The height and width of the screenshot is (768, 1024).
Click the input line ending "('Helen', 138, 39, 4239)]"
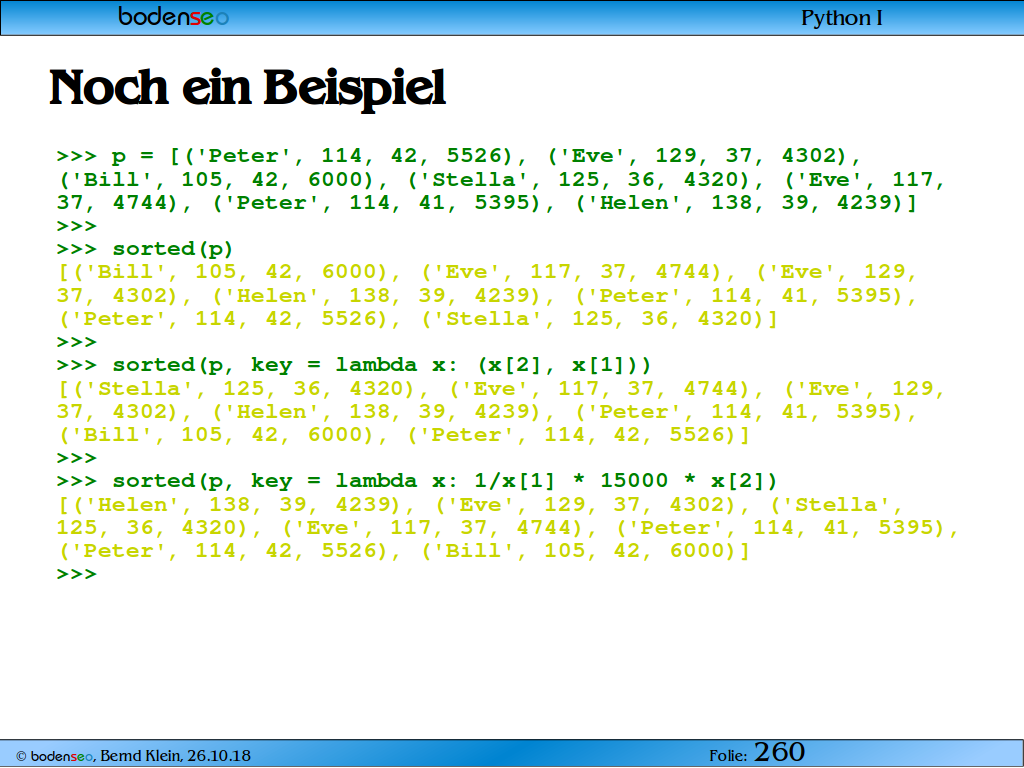(x=487, y=203)
